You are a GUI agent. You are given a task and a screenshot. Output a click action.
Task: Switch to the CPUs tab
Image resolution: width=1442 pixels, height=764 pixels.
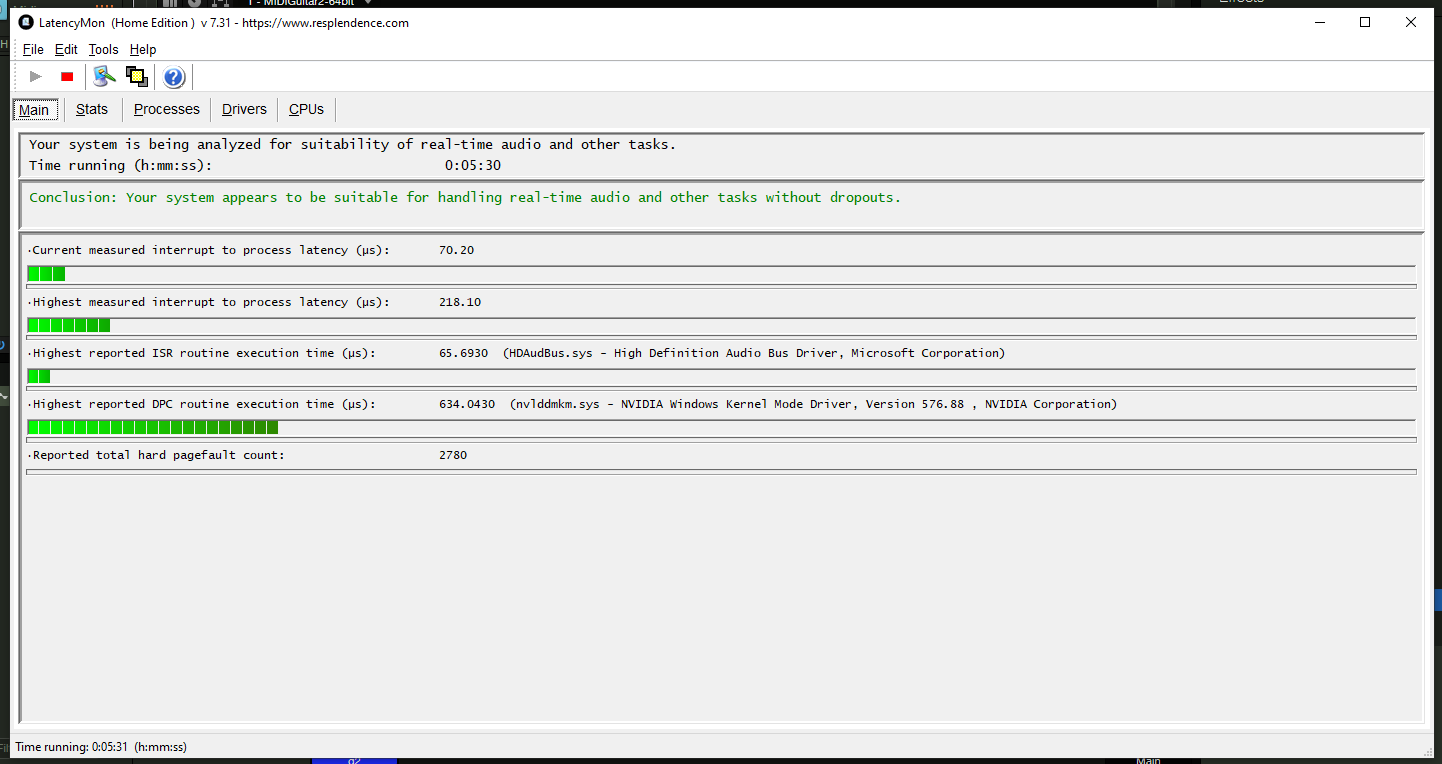point(306,109)
